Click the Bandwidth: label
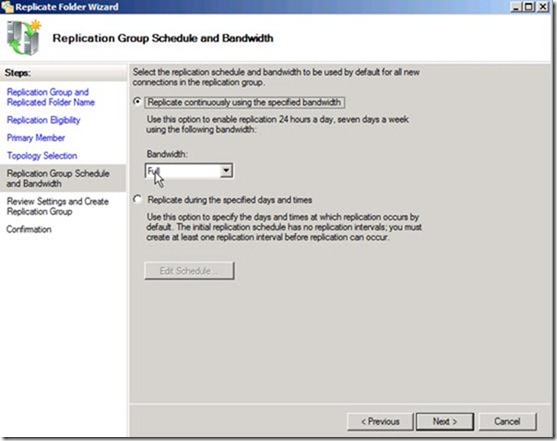The height and width of the screenshot is (441, 557). pos(167,154)
